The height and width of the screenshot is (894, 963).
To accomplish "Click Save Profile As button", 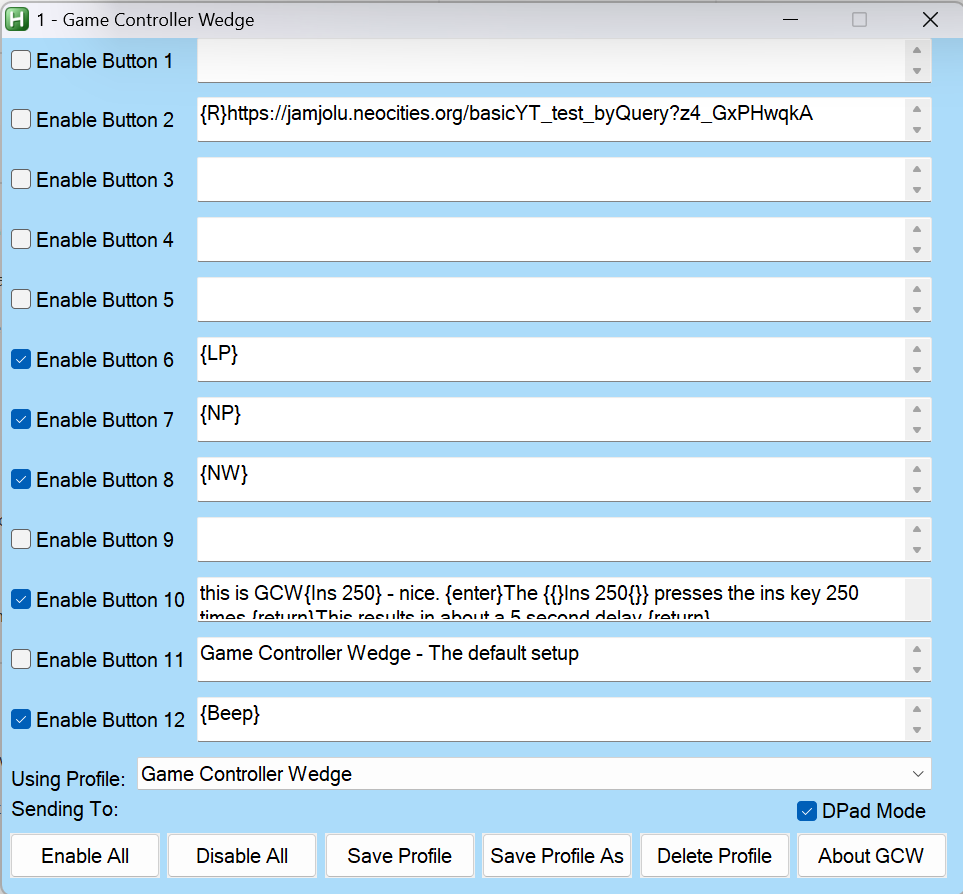I will [557, 856].
